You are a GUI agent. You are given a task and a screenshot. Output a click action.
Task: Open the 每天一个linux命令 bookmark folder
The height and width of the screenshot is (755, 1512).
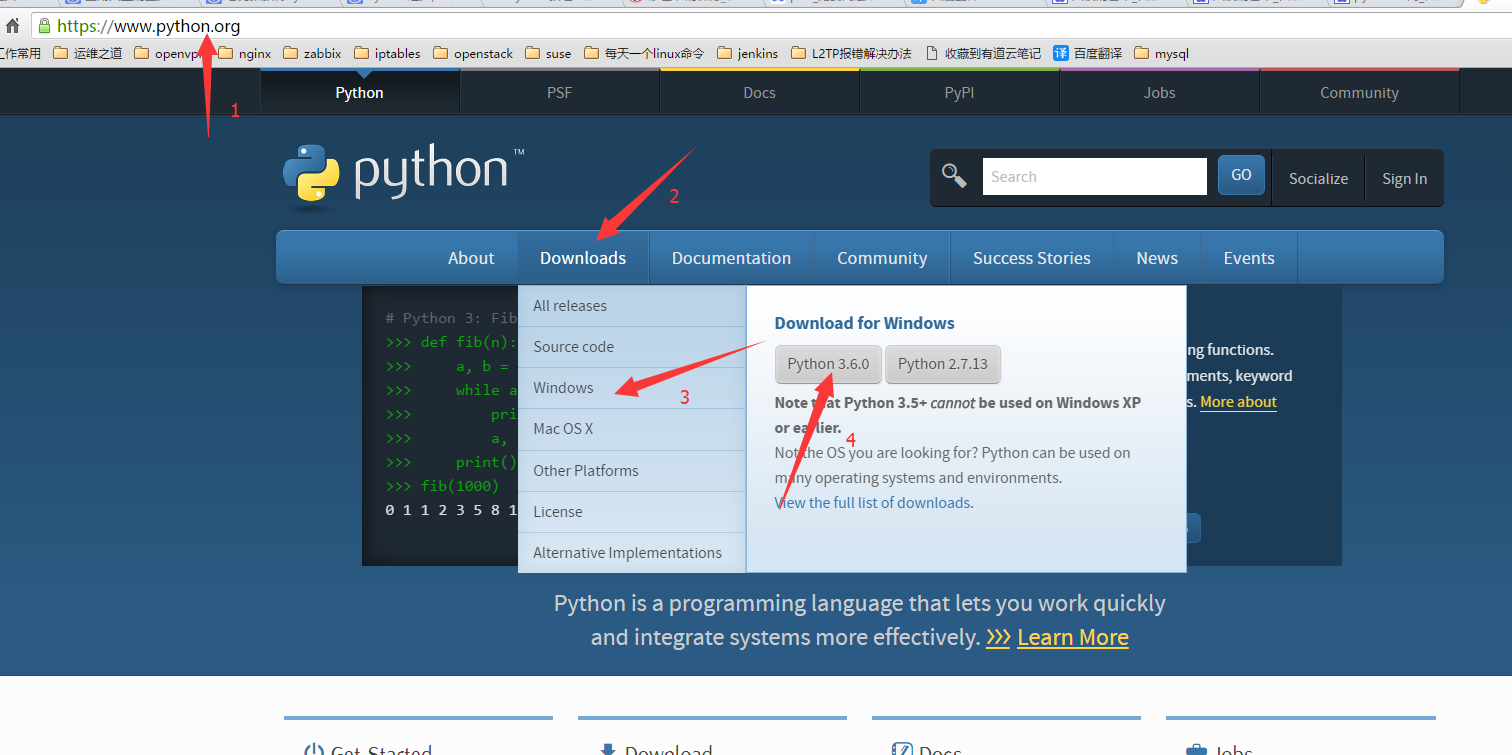644,54
